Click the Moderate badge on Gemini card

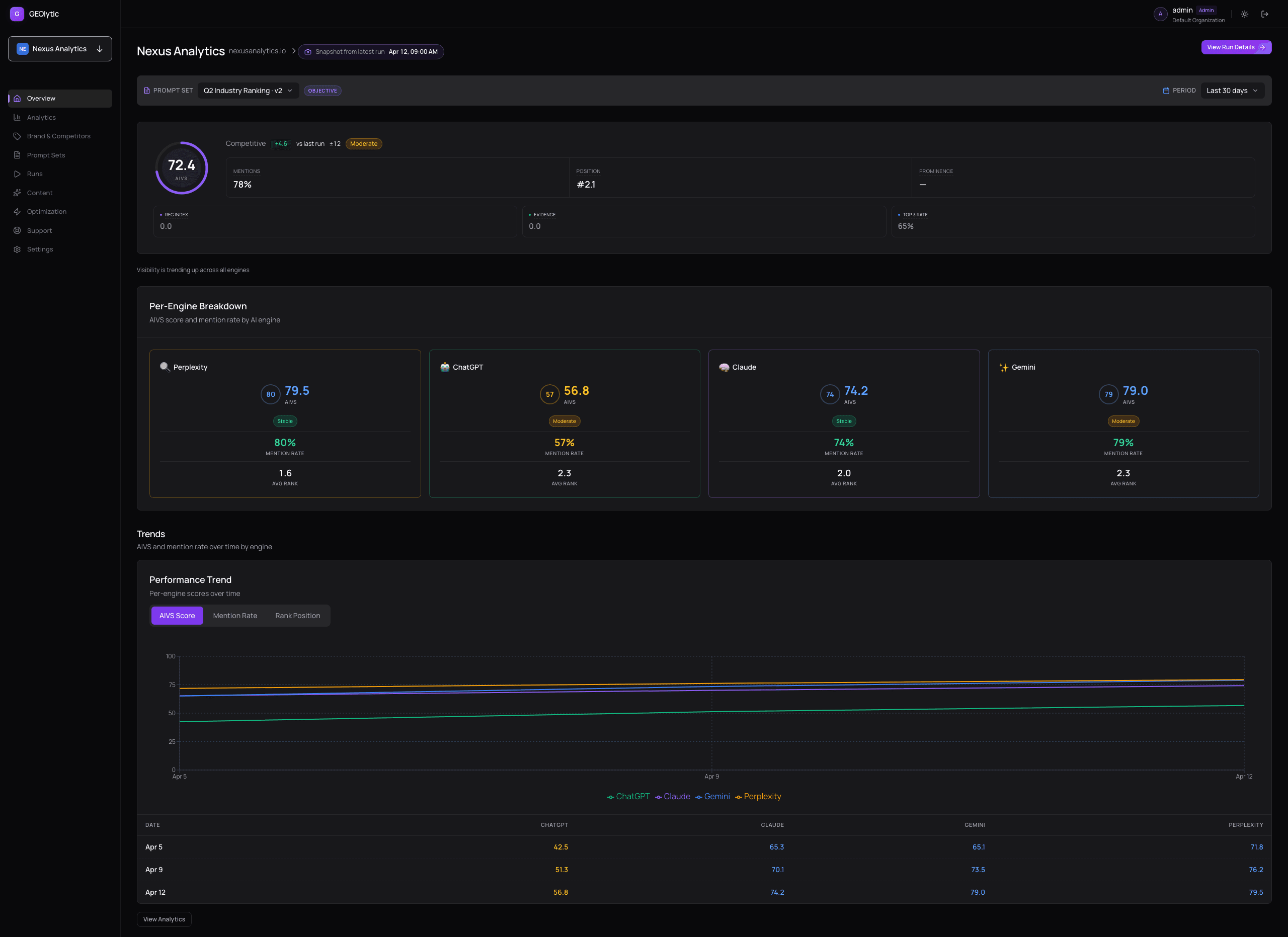1123,421
